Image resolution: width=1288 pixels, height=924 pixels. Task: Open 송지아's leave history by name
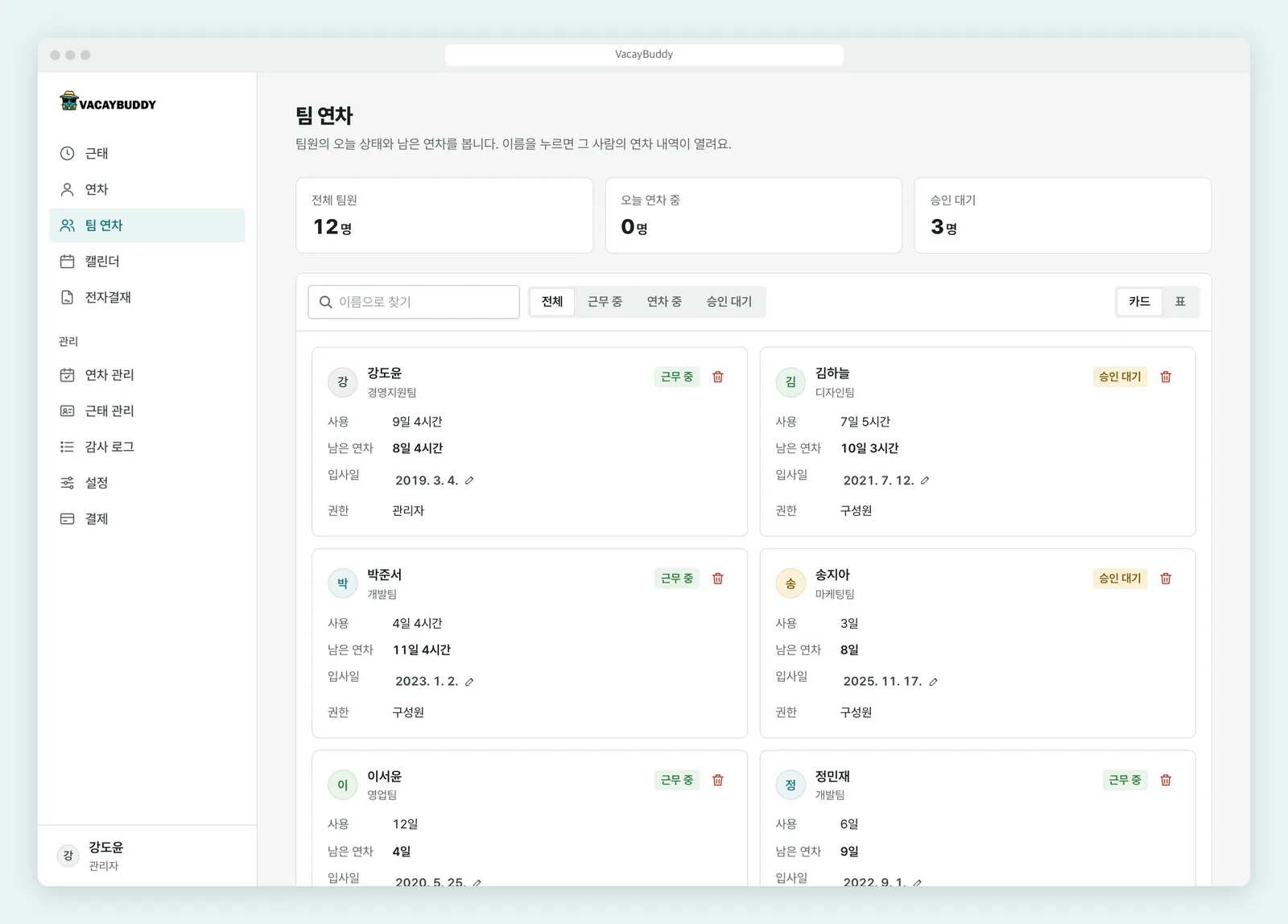tap(832, 575)
